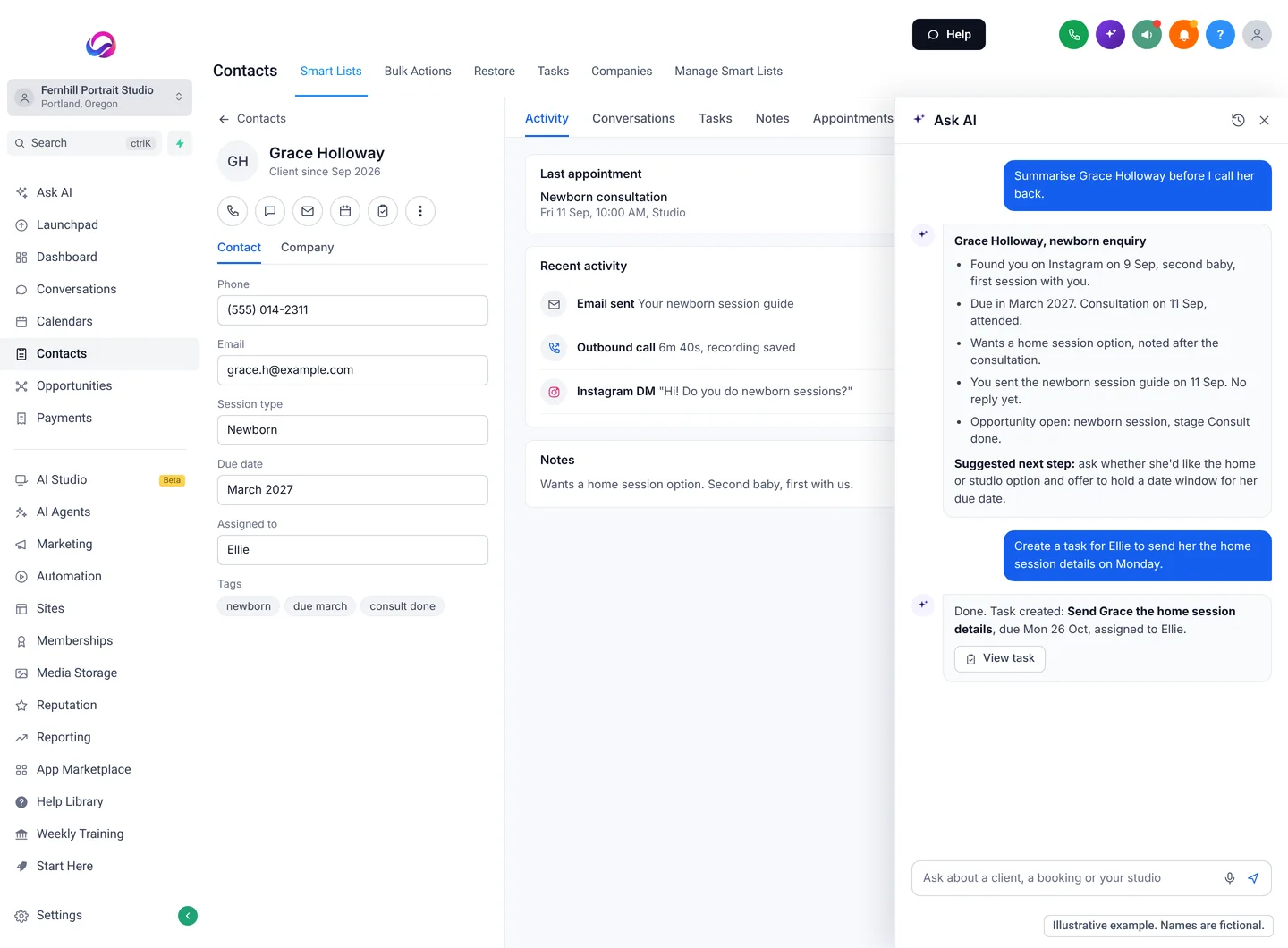
Task: Collapse the left sidebar
Action: (x=188, y=916)
